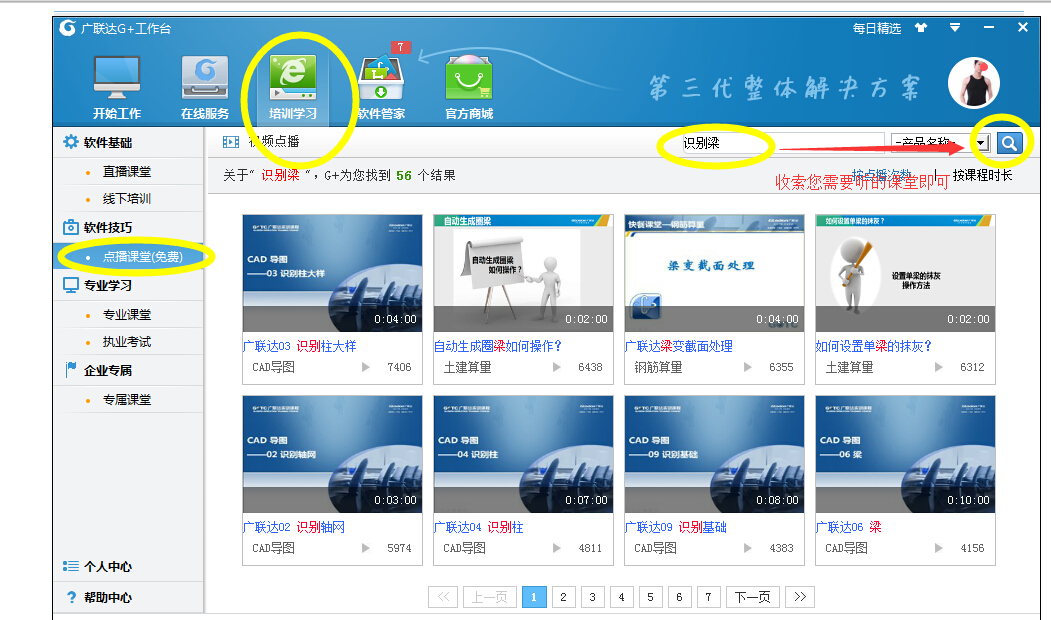Sort results by 按课程时长
The width and height of the screenshot is (1051, 620).
982,175
